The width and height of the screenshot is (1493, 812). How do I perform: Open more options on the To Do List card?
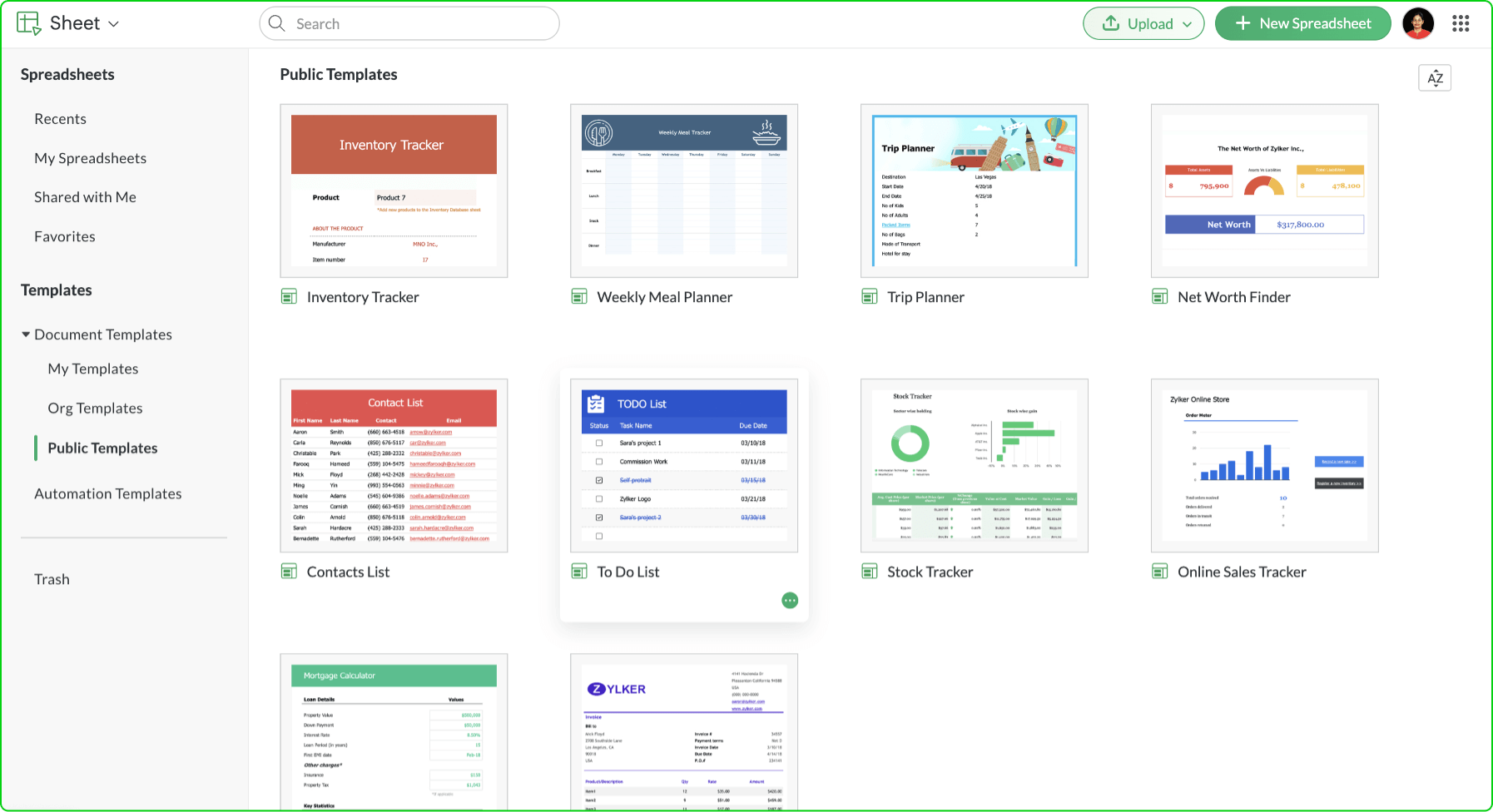(790, 600)
